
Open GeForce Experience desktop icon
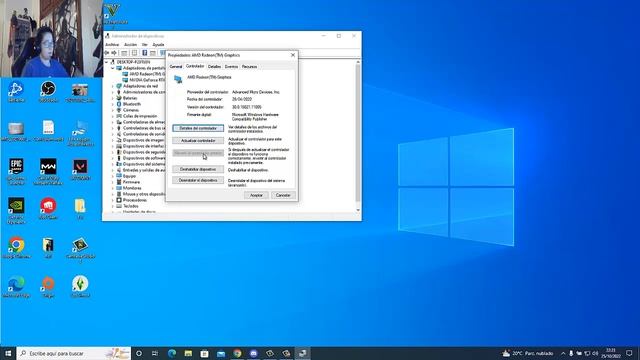16,210
